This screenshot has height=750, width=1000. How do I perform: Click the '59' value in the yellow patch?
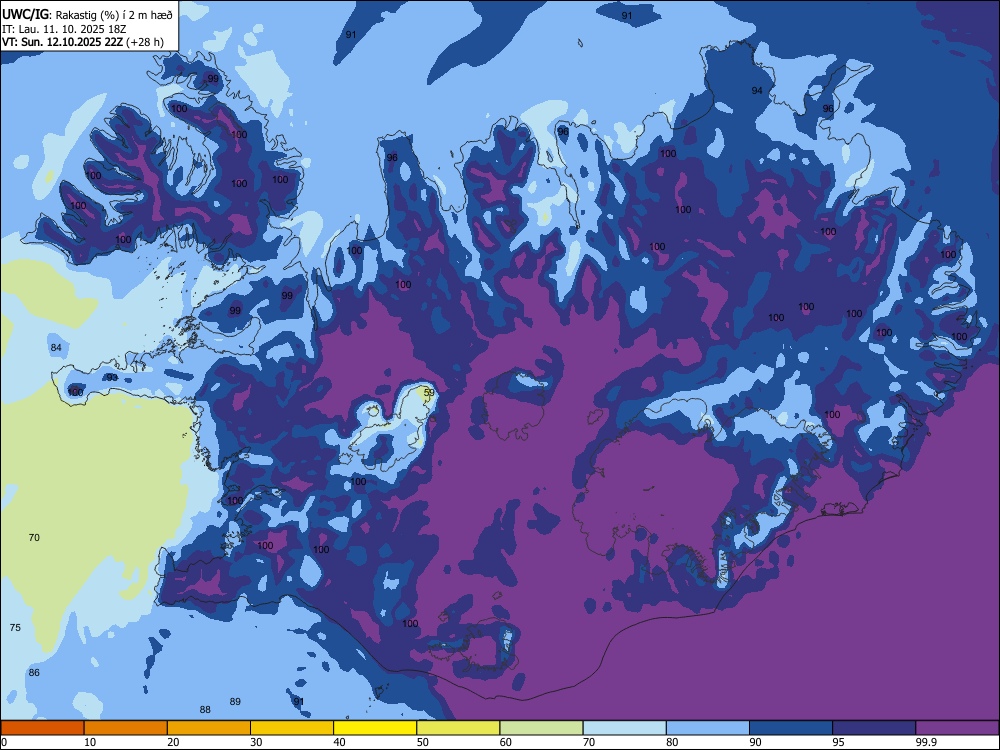point(429,393)
